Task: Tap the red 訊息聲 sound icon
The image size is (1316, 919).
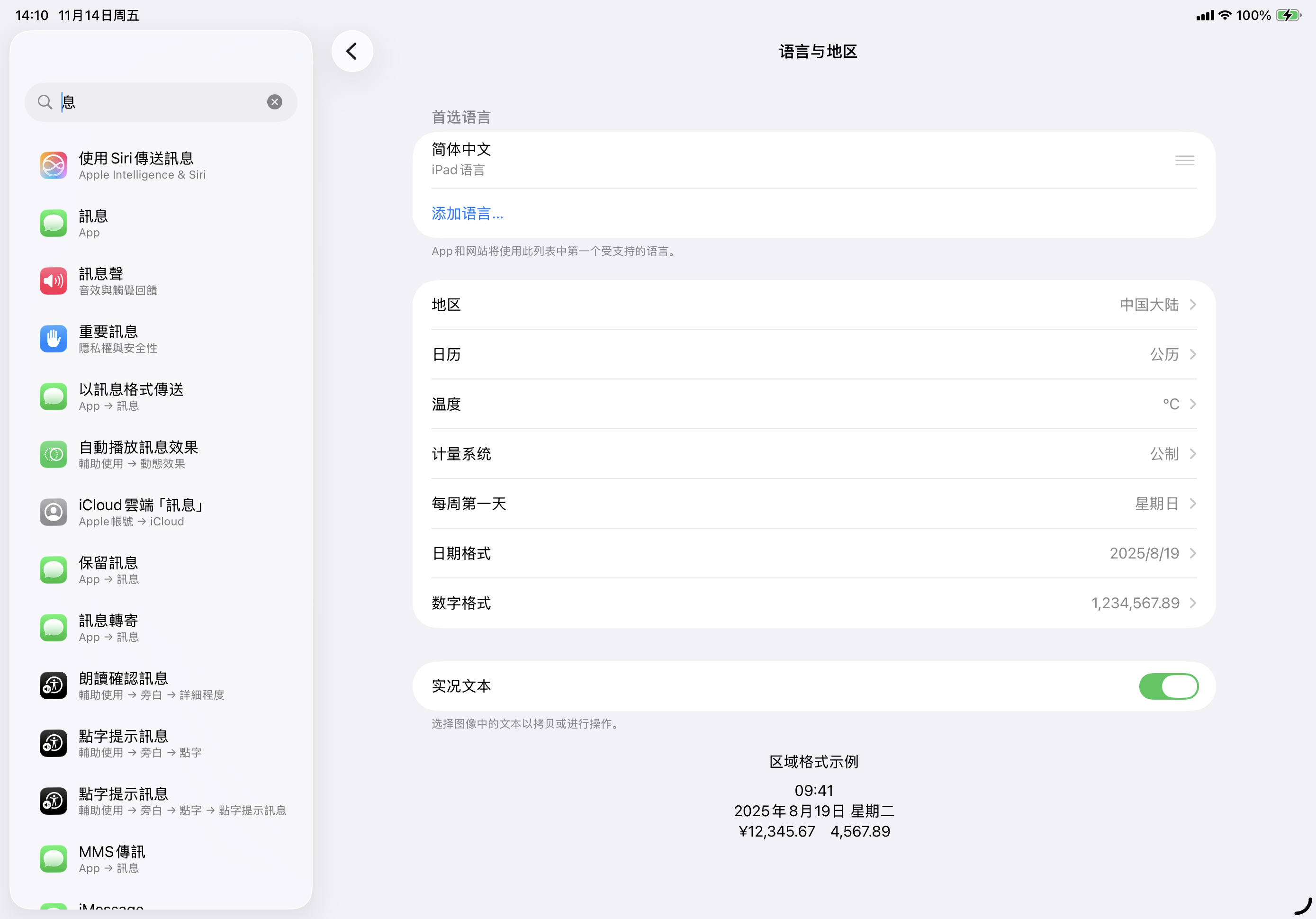Action: point(54,281)
